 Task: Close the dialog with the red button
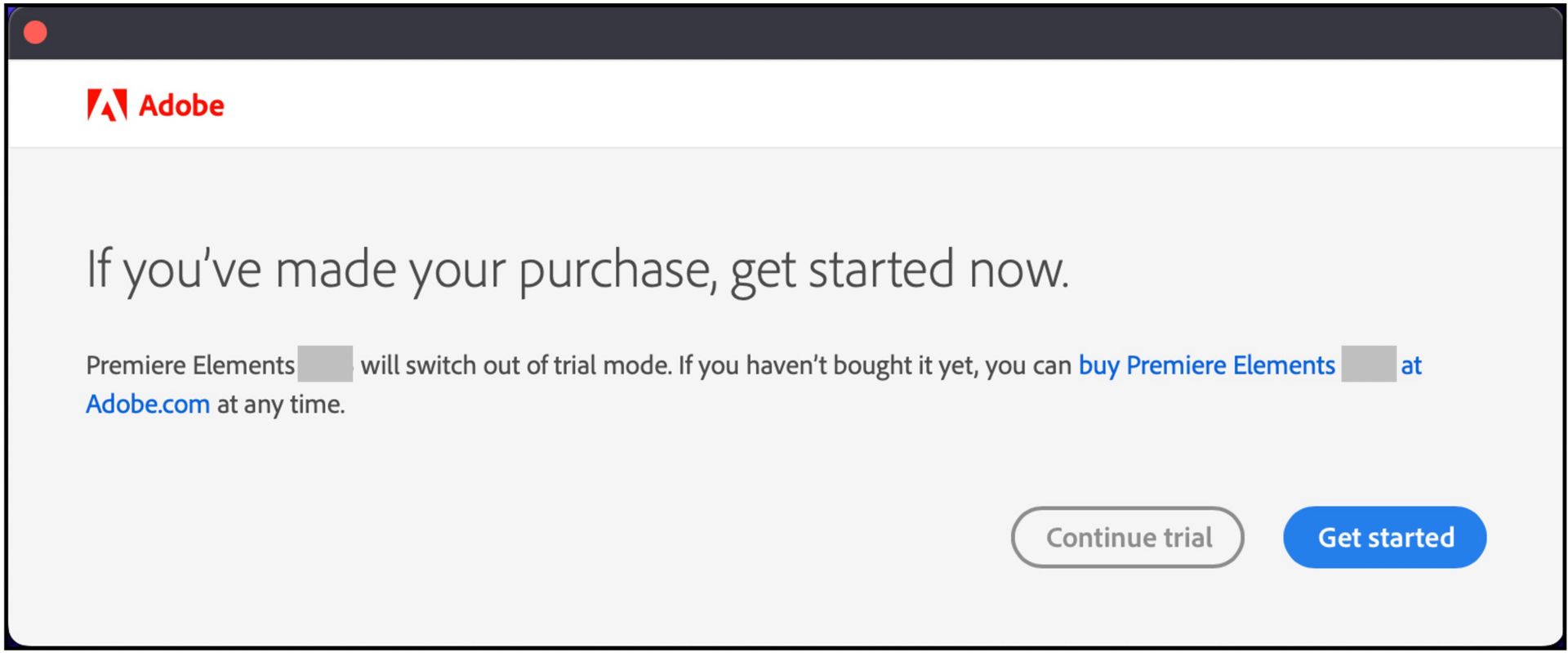pyautogui.click(x=35, y=33)
